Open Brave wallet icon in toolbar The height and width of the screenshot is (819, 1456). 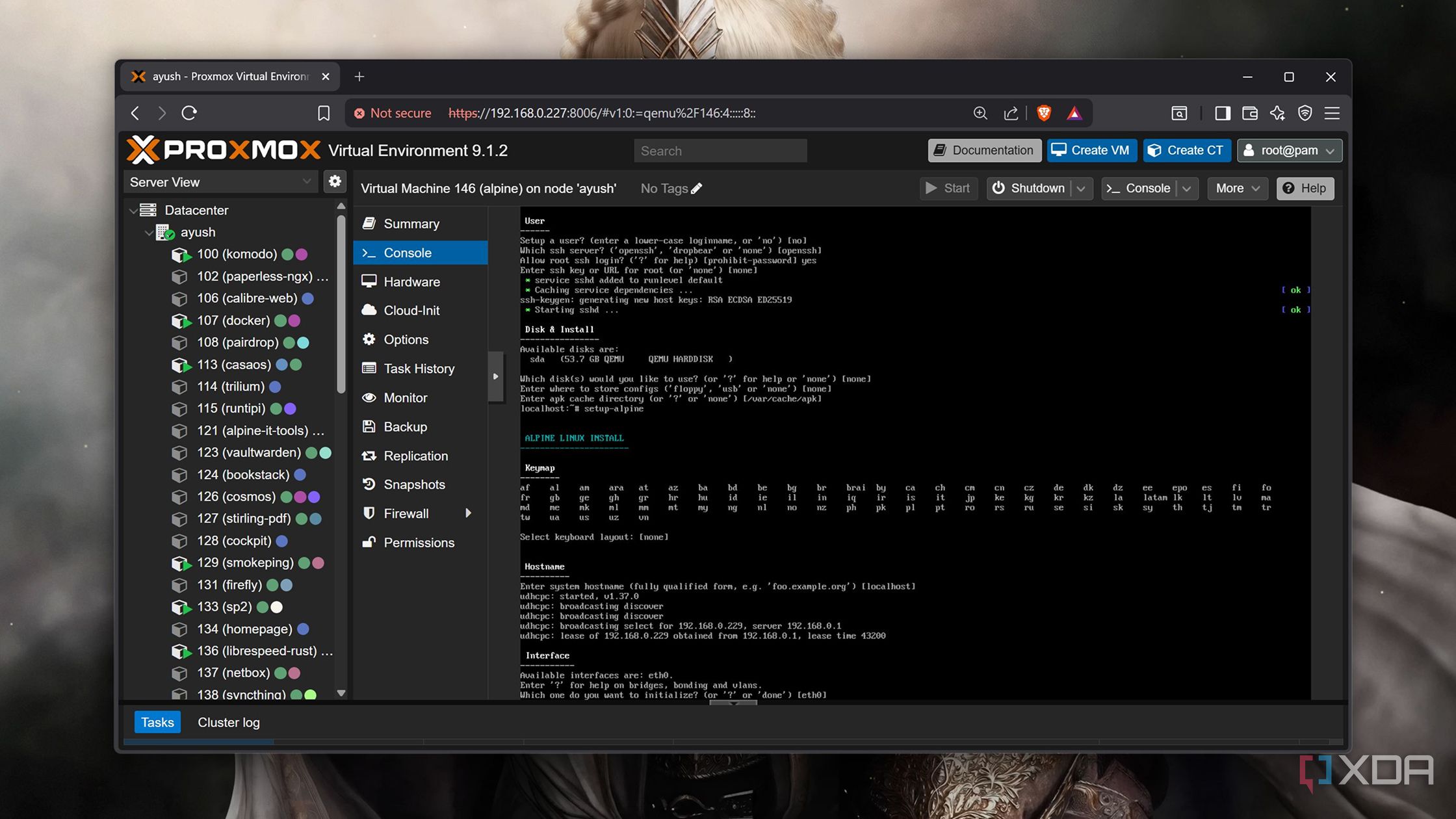click(1249, 113)
